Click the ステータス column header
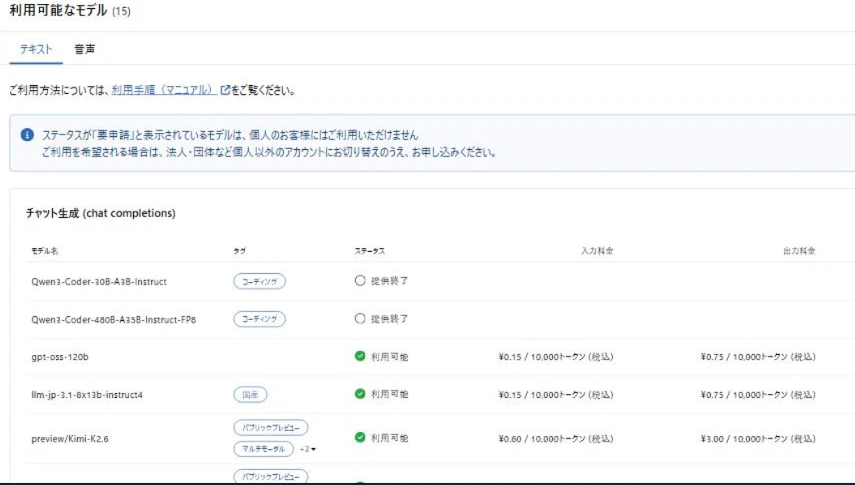Screen dimensions: 855x485 coord(370,251)
